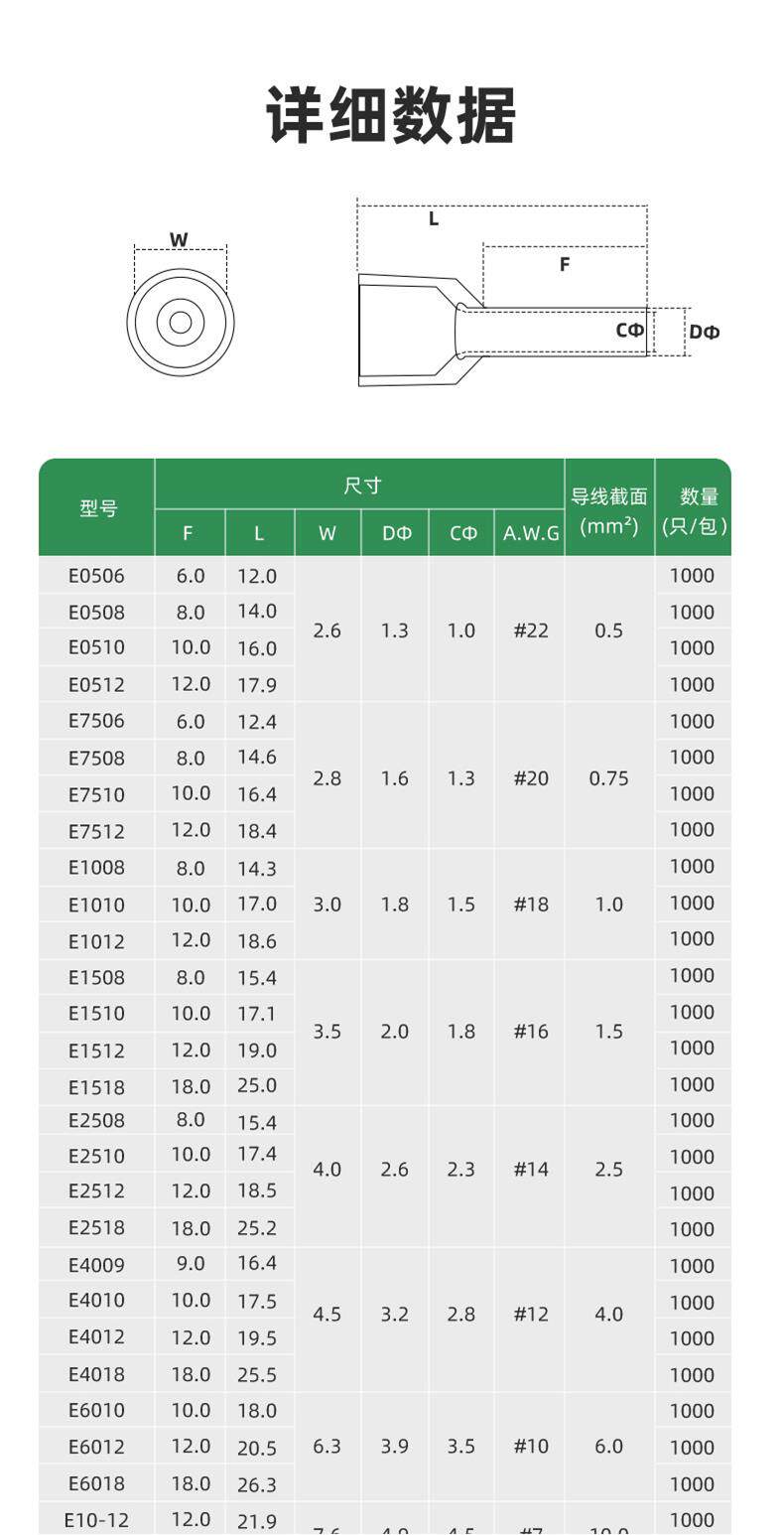Select the E7510 model row label
The height and width of the screenshot is (1535, 784).
[96, 794]
